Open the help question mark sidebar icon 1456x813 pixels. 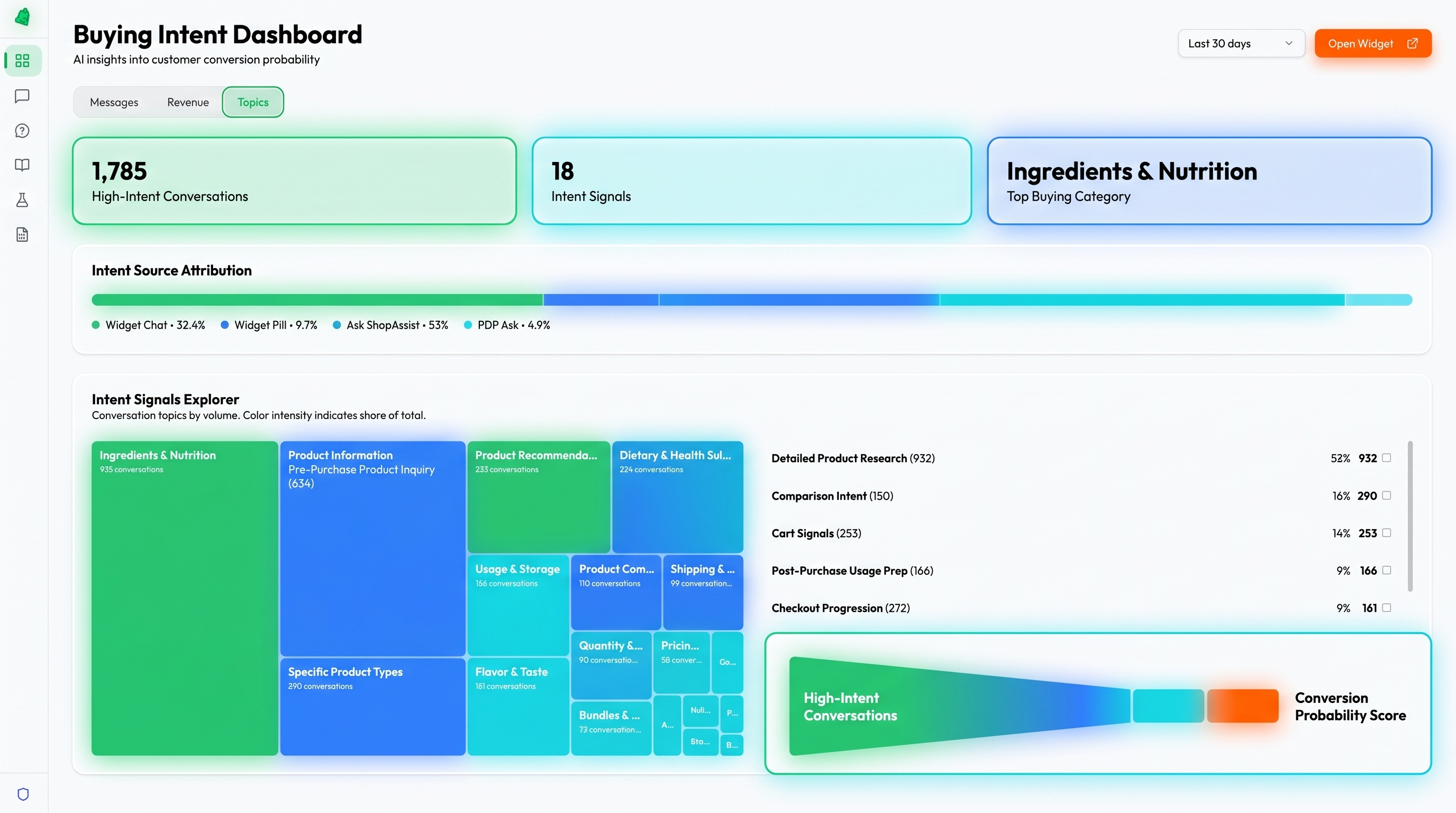point(22,131)
